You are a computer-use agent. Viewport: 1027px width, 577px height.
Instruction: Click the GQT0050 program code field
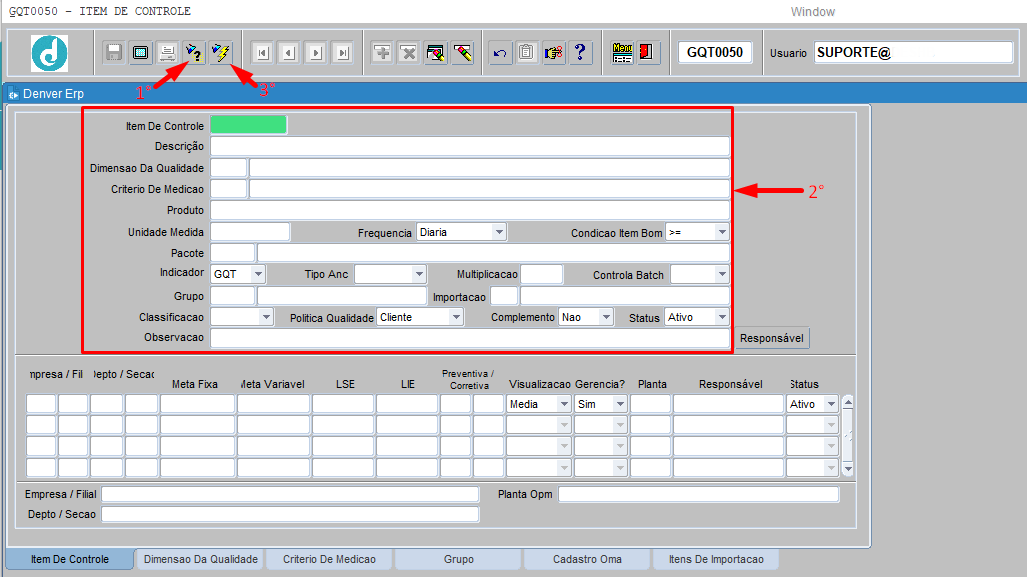pyautogui.click(x=715, y=52)
